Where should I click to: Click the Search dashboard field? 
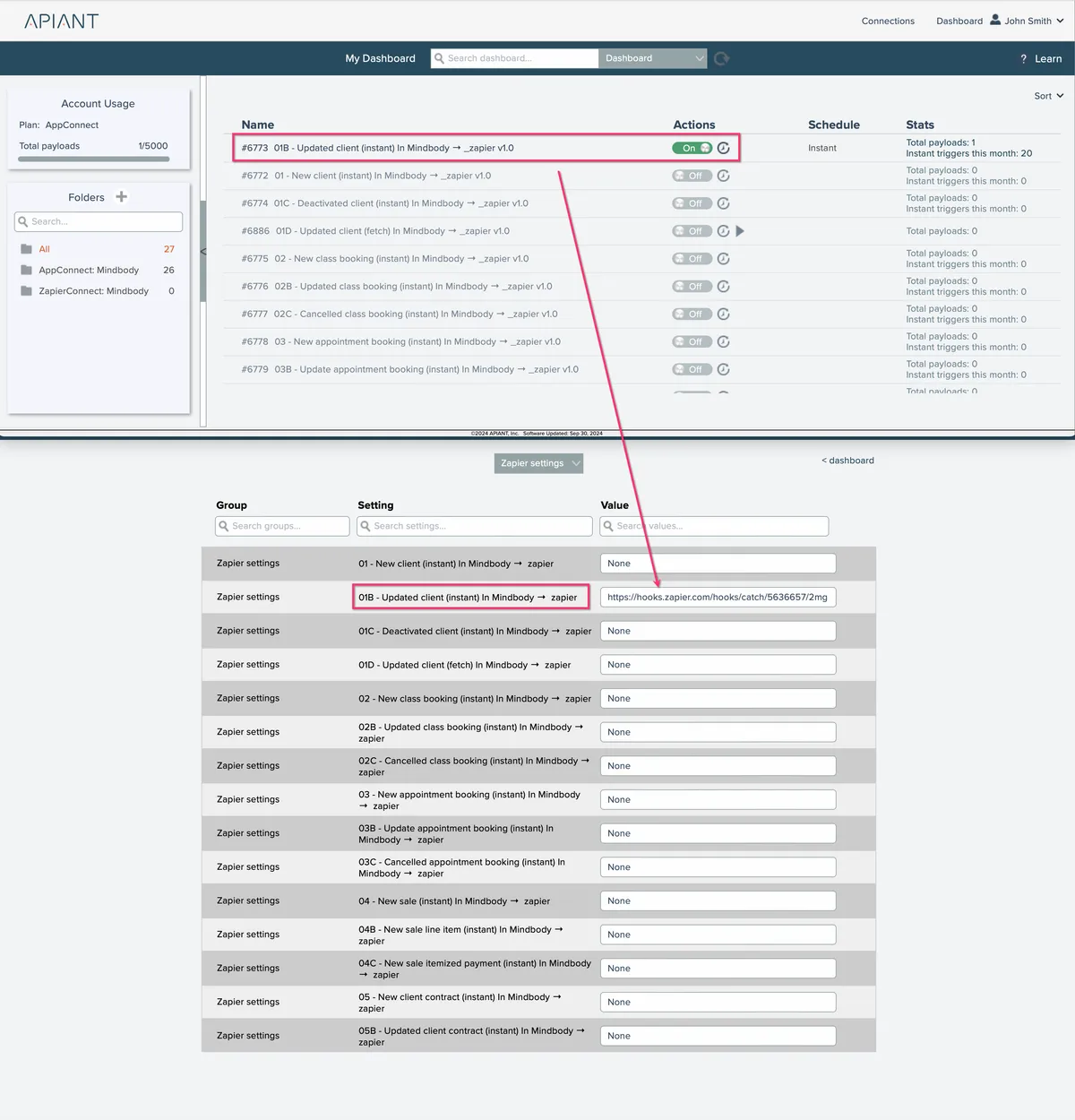point(514,58)
